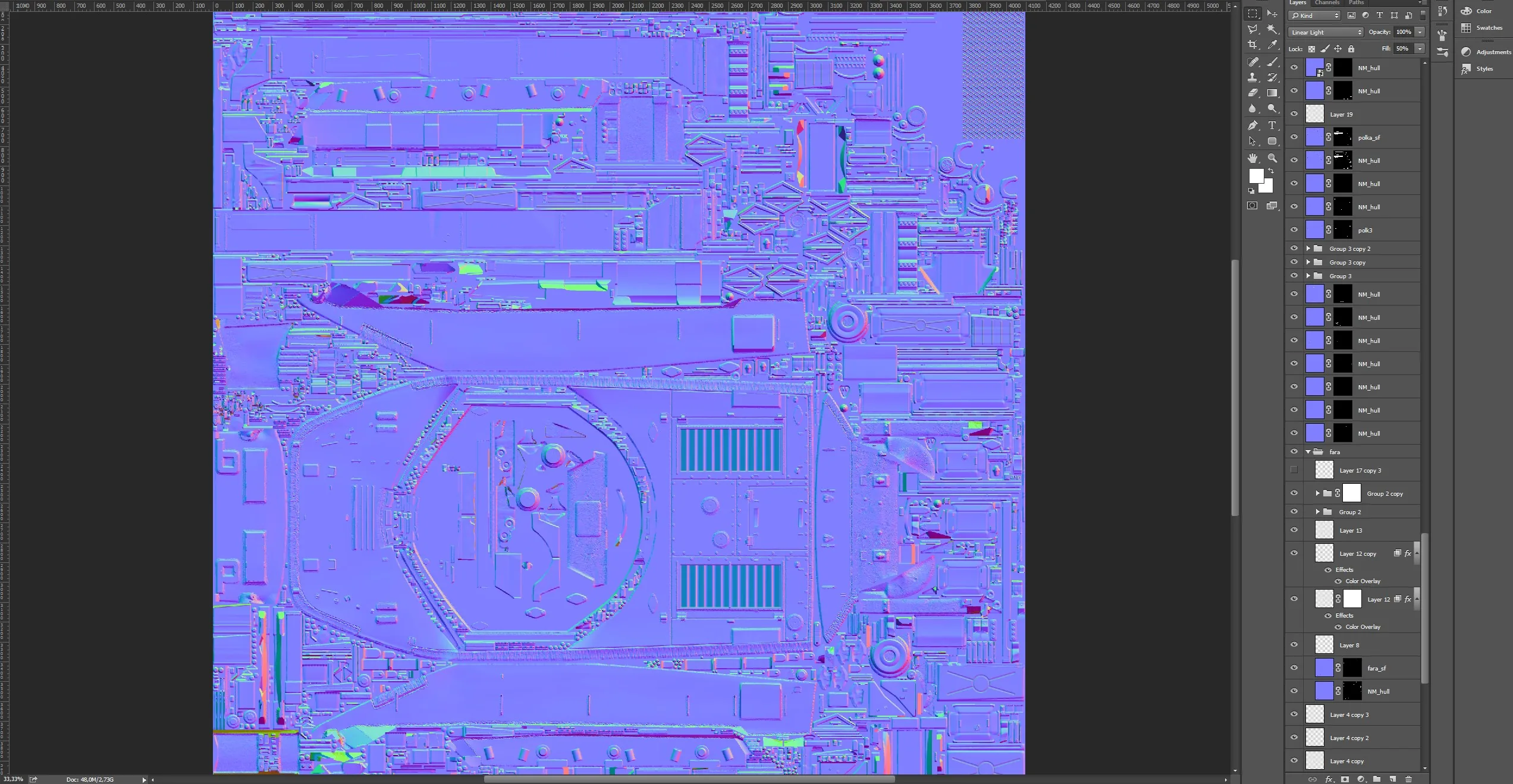Screen dimensions: 1513x784
Task: Select the Clone Stamp tool
Action: tap(1253, 77)
